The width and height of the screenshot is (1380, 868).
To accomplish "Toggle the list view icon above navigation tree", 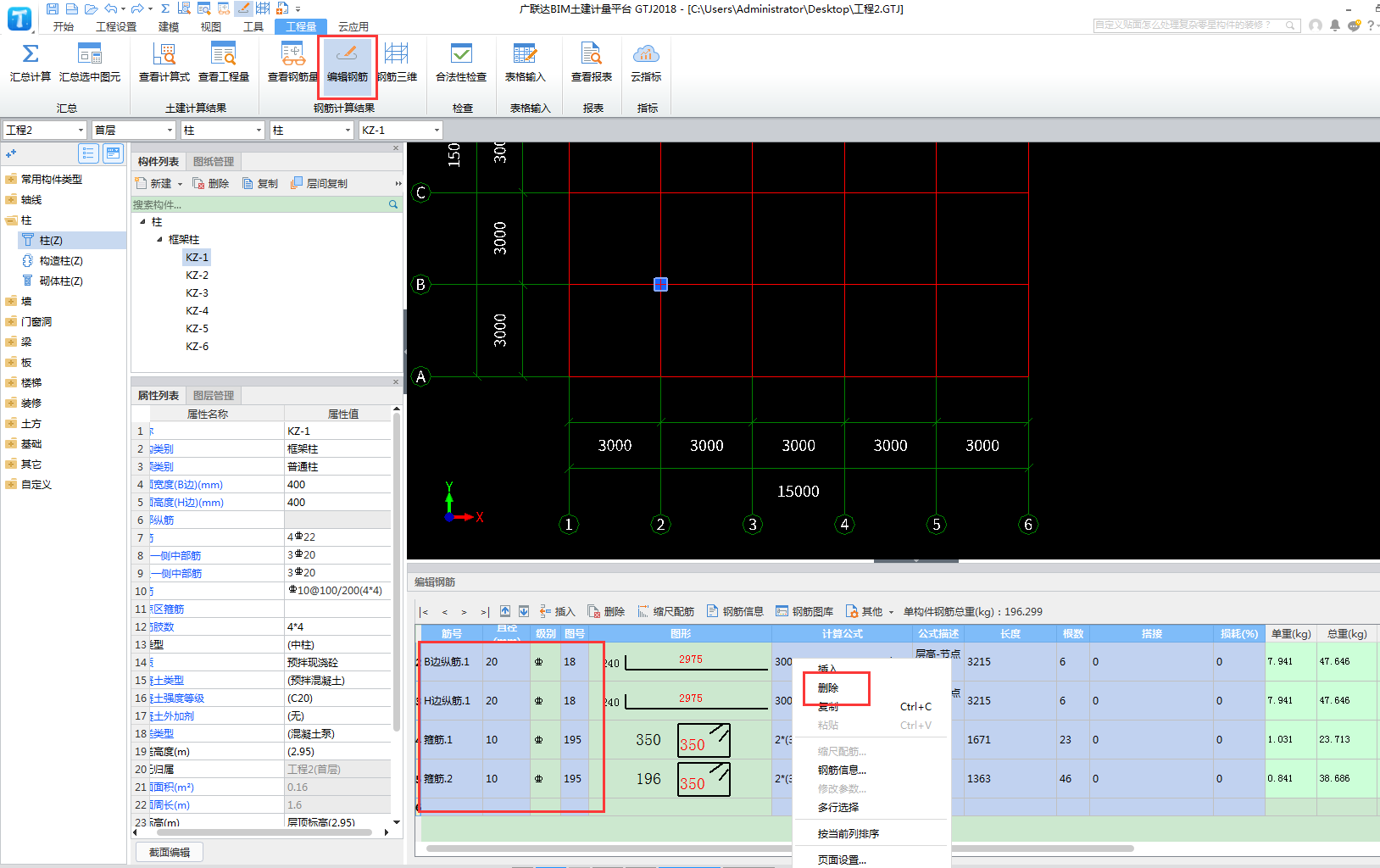I will 88,153.
